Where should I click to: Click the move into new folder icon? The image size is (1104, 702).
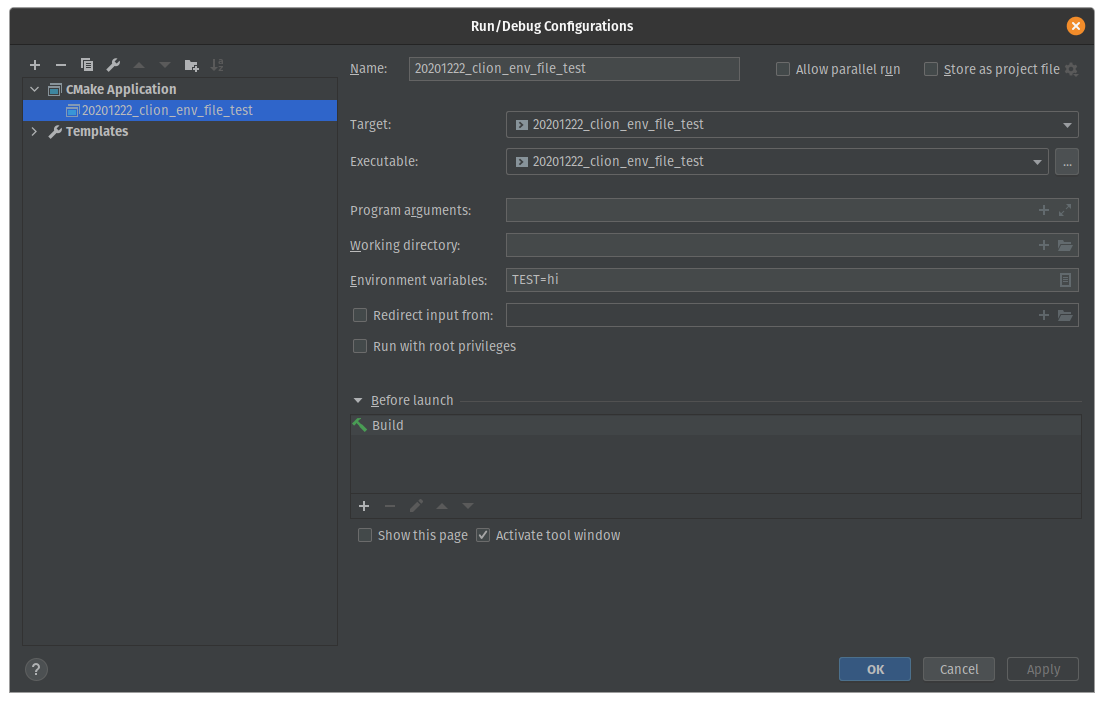[x=191, y=65]
